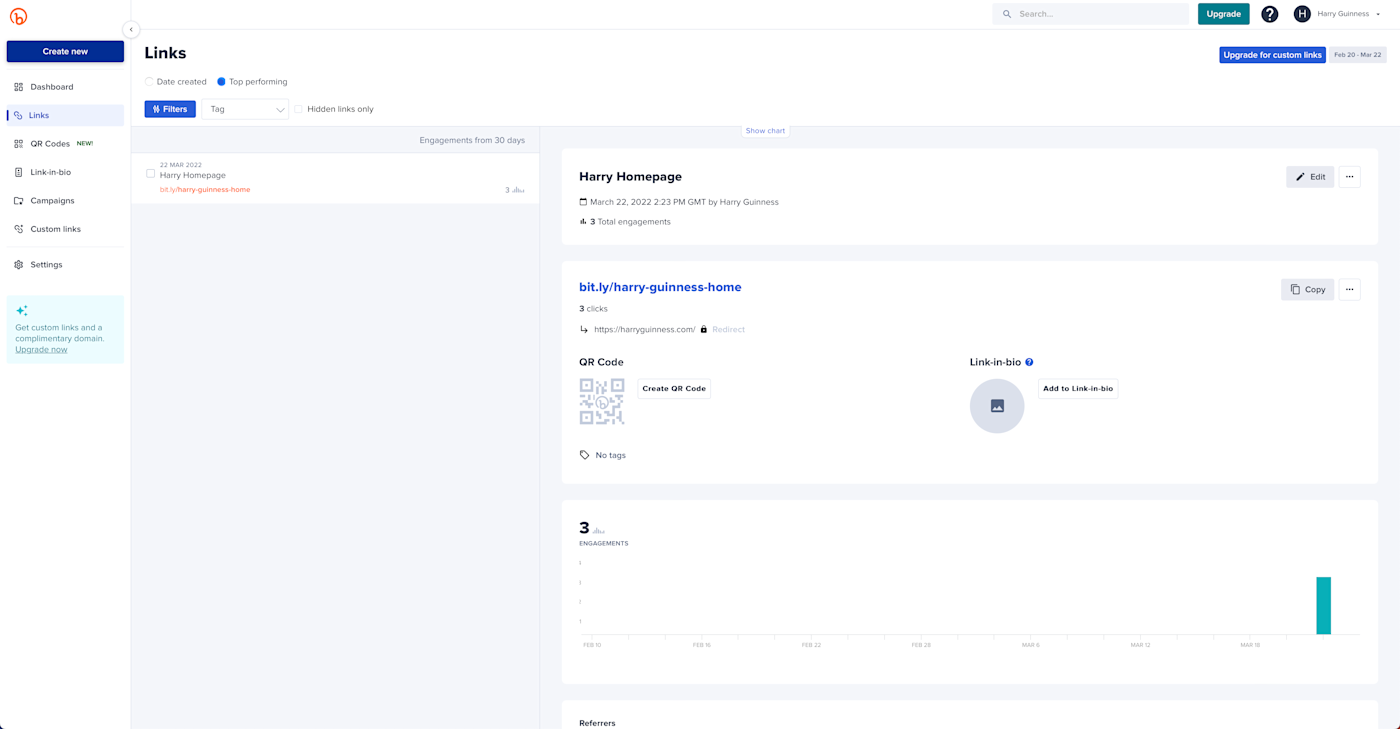1400x729 pixels.
Task: Click the Create new button
Action: click(65, 51)
